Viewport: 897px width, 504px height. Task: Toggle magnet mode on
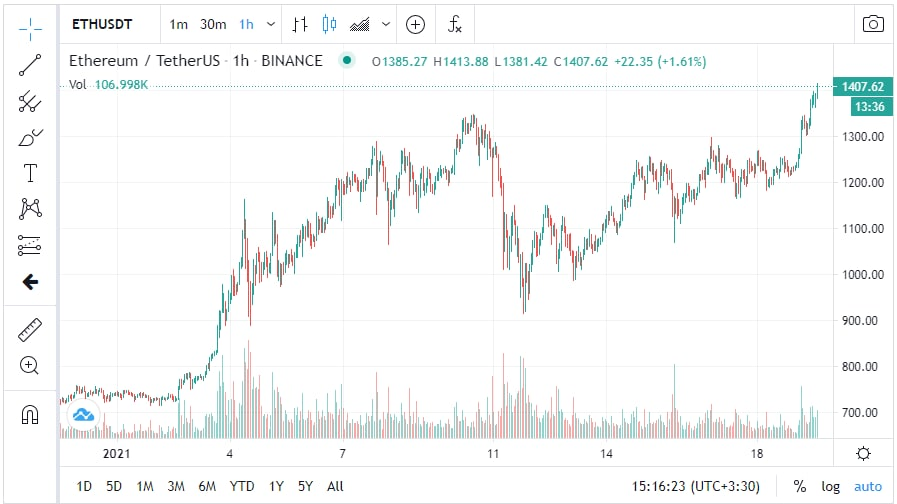pyautogui.click(x=30, y=413)
